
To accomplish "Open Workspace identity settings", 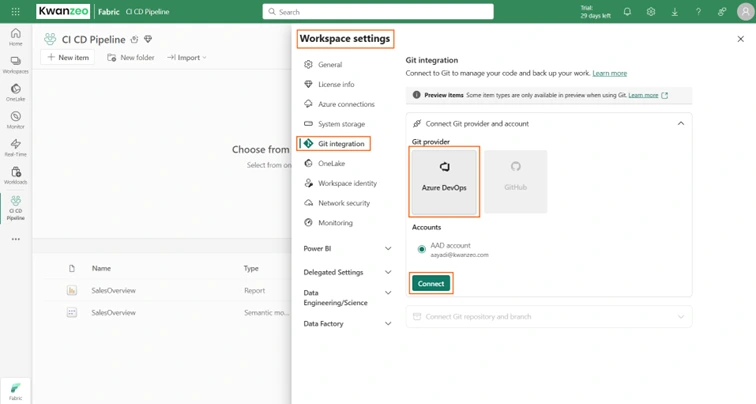I will coord(347,183).
